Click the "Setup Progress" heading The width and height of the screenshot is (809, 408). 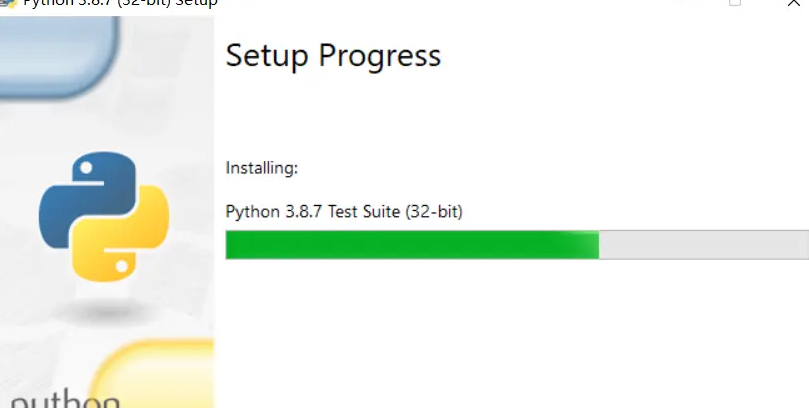point(333,56)
